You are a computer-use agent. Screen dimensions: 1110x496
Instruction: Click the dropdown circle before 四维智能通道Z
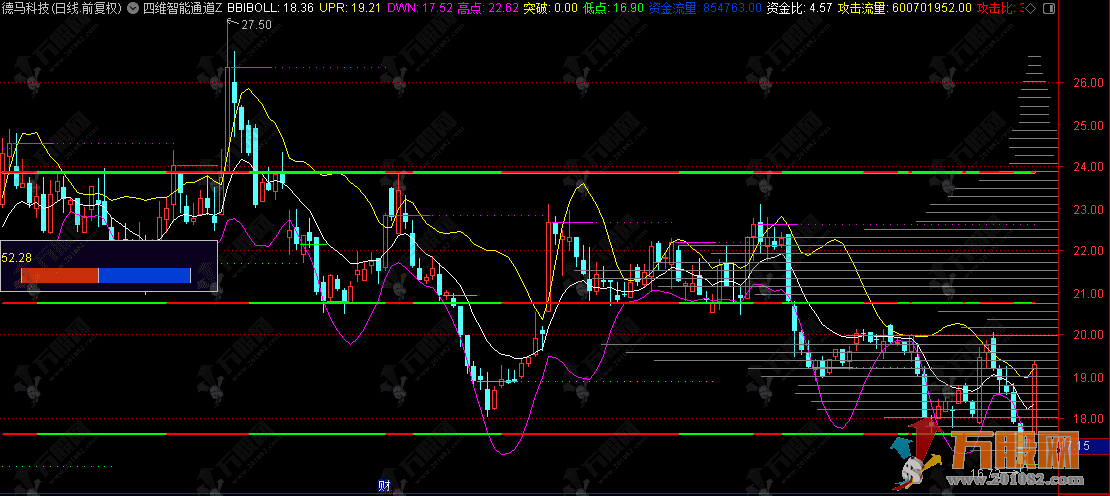click(133, 8)
